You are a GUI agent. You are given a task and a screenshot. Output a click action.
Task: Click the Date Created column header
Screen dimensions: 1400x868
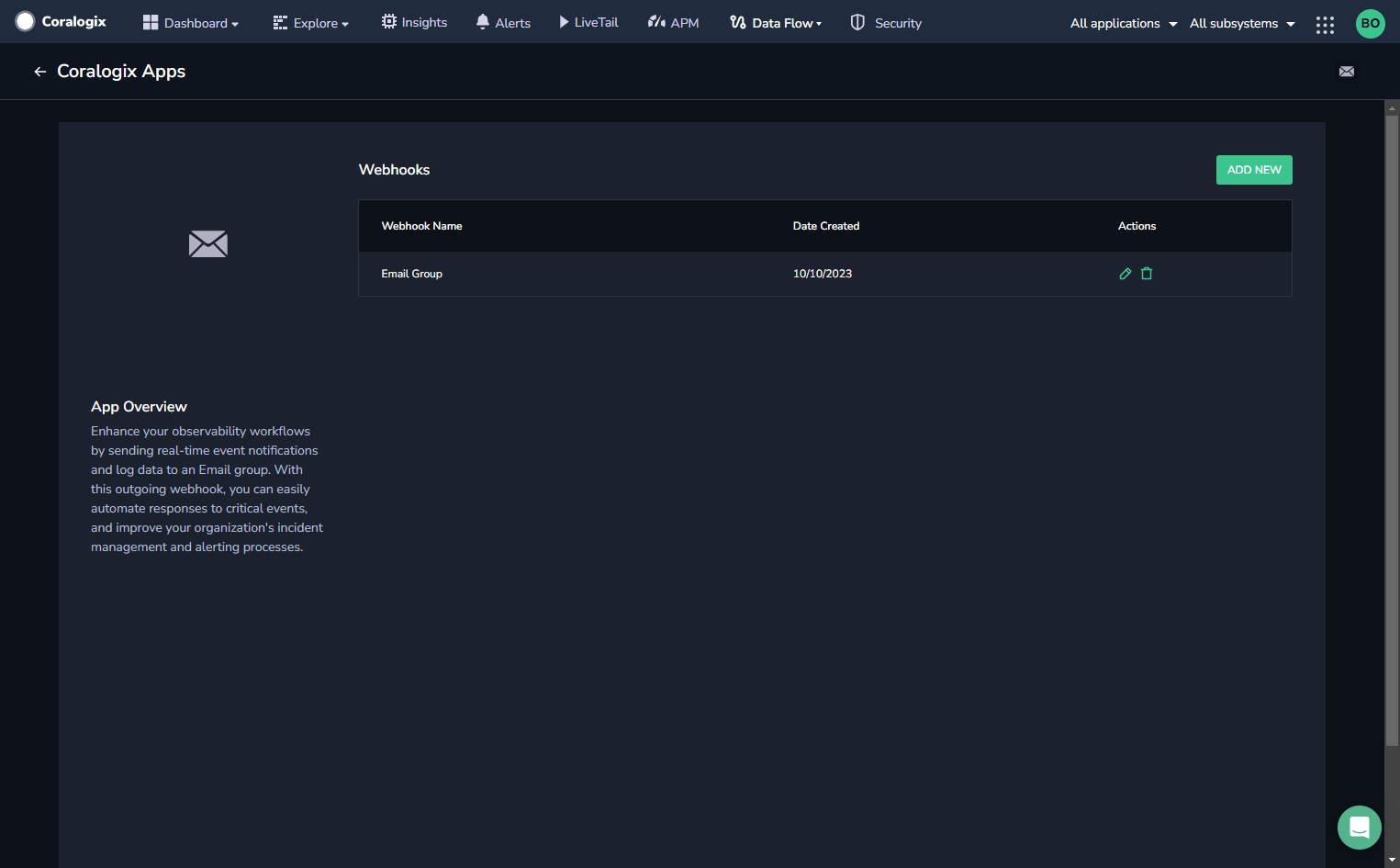pyautogui.click(x=826, y=226)
